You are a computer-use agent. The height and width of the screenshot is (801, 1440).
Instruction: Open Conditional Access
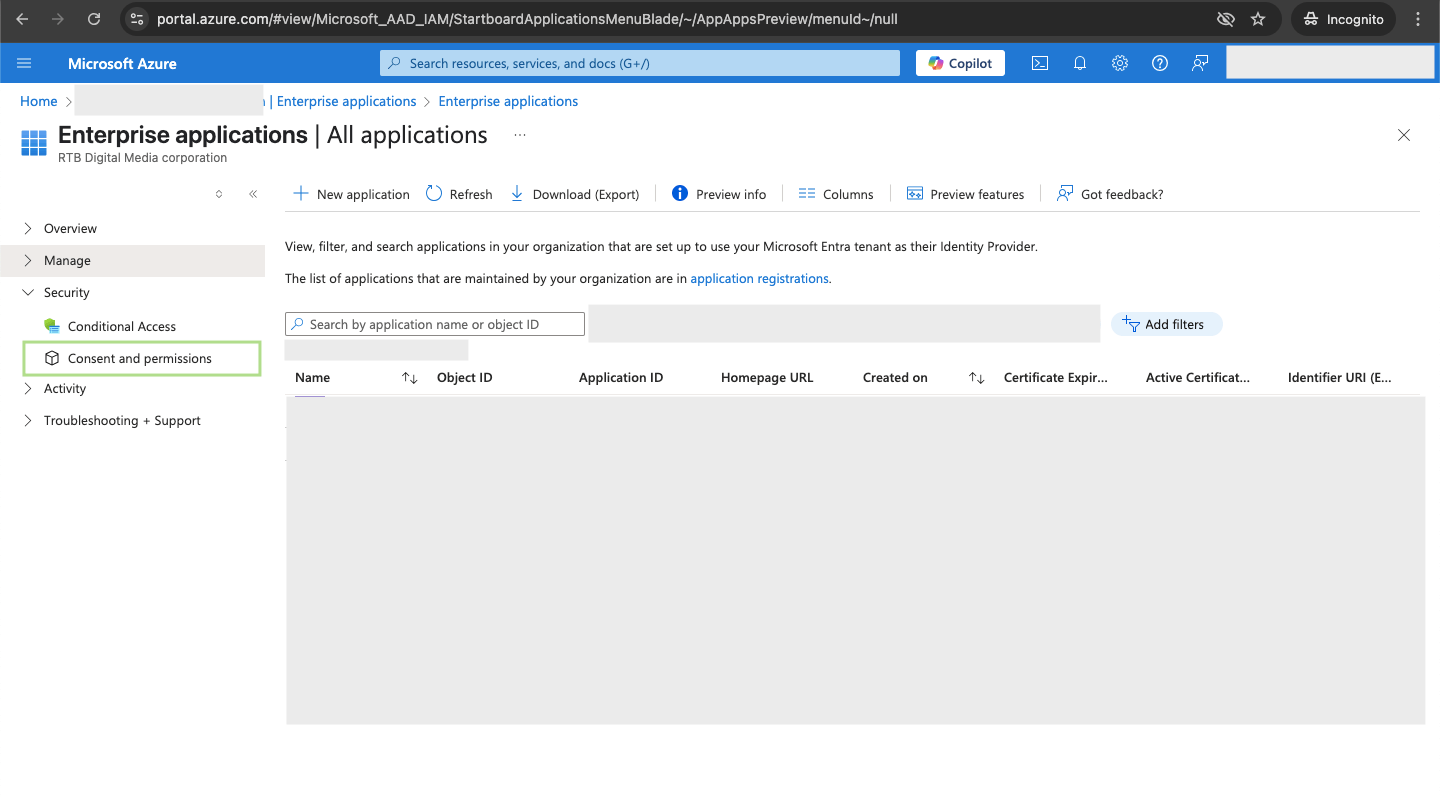click(121, 326)
